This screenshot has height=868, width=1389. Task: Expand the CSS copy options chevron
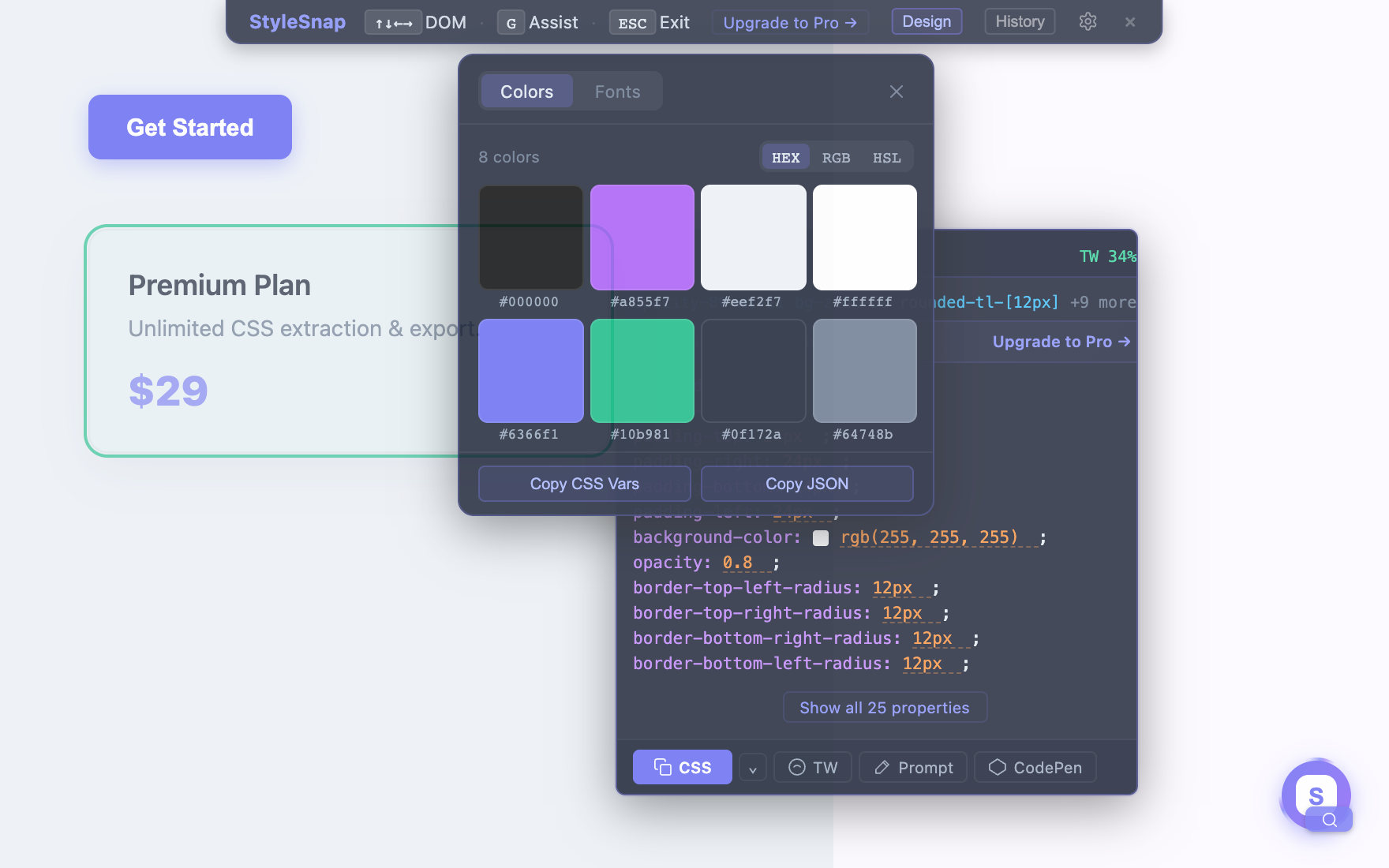(x=753, y=768)
